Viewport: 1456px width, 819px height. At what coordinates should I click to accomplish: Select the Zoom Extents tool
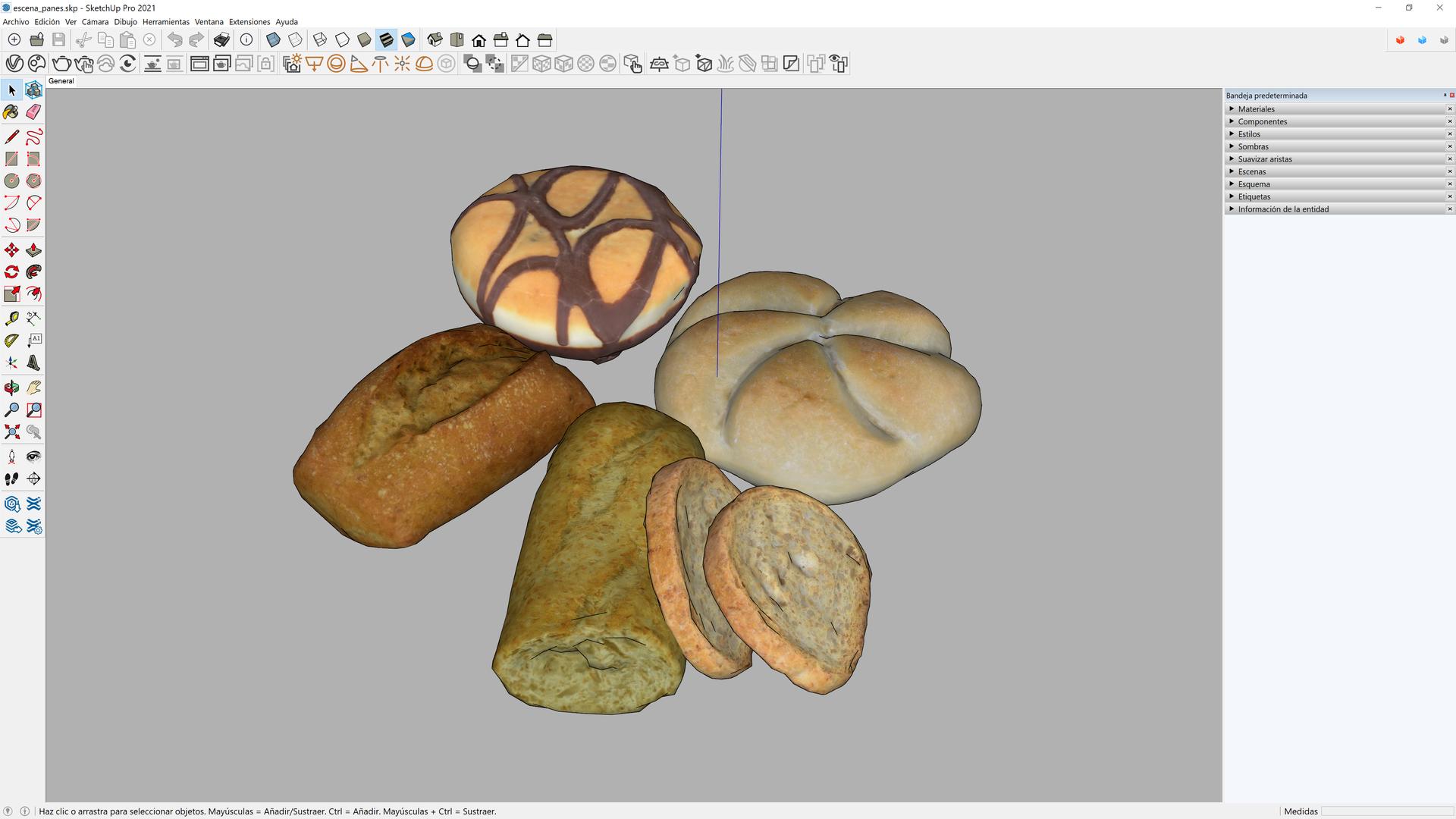(x=11, y=432)
